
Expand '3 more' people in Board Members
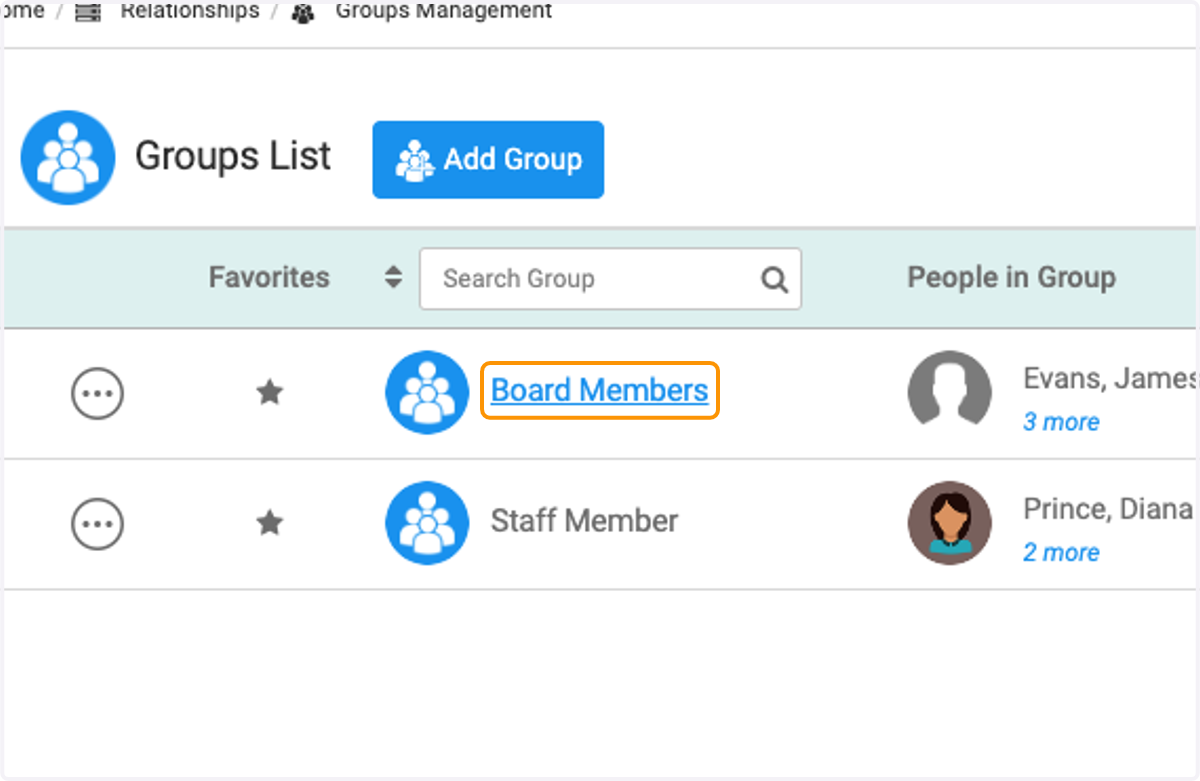click(1061, 422)
